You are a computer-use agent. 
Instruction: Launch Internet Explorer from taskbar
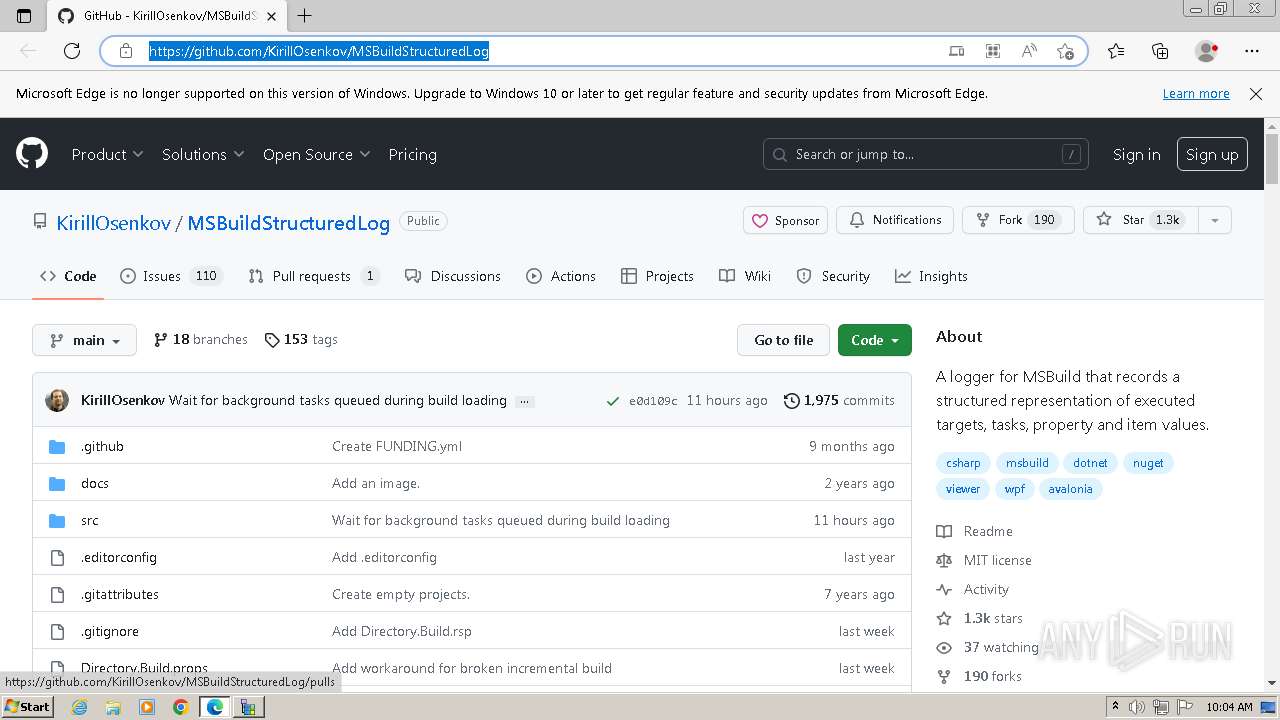[x=80, y=707]
